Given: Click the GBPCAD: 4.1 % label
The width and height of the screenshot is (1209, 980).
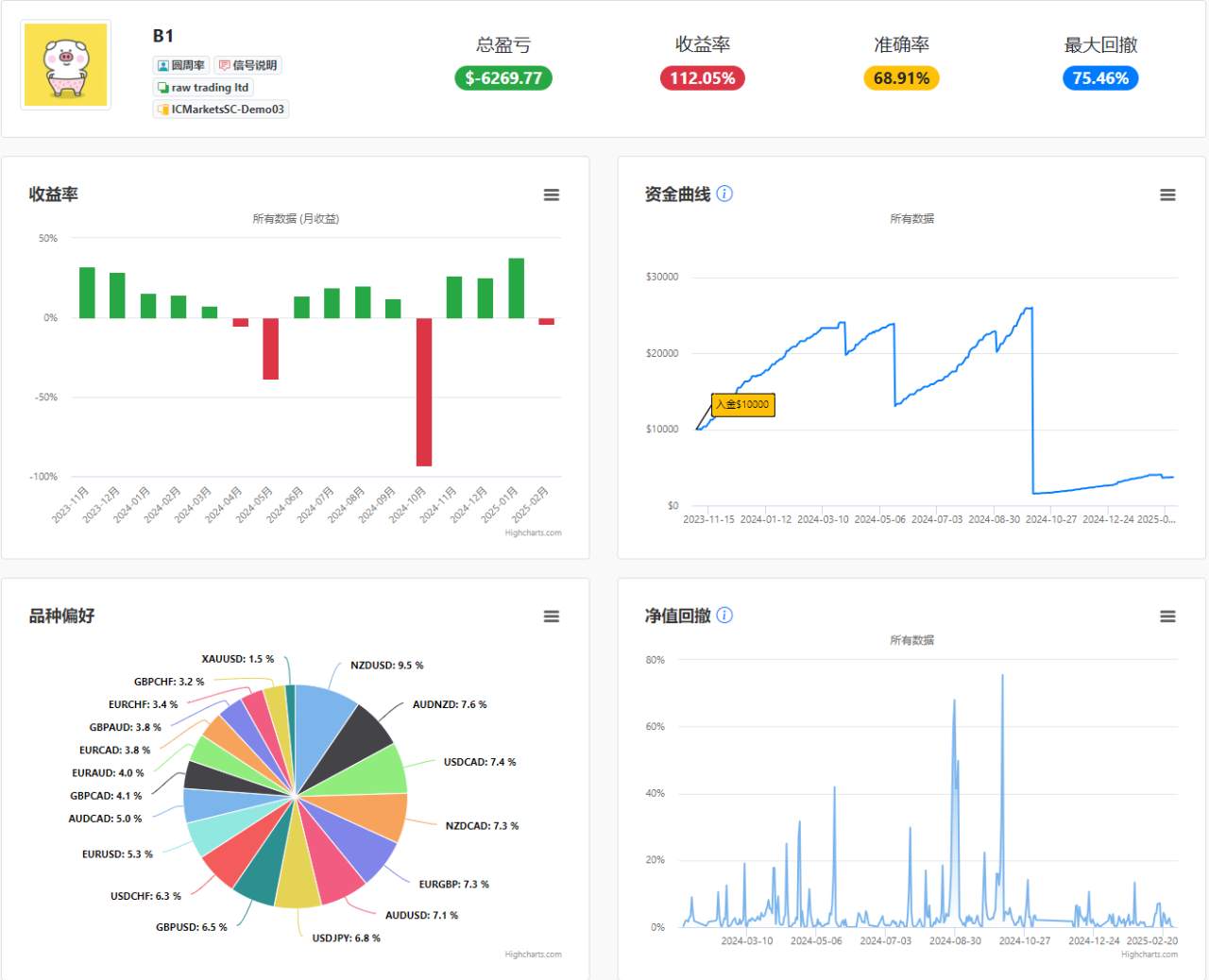Looking at the screenshot, I should click(106, 797).
